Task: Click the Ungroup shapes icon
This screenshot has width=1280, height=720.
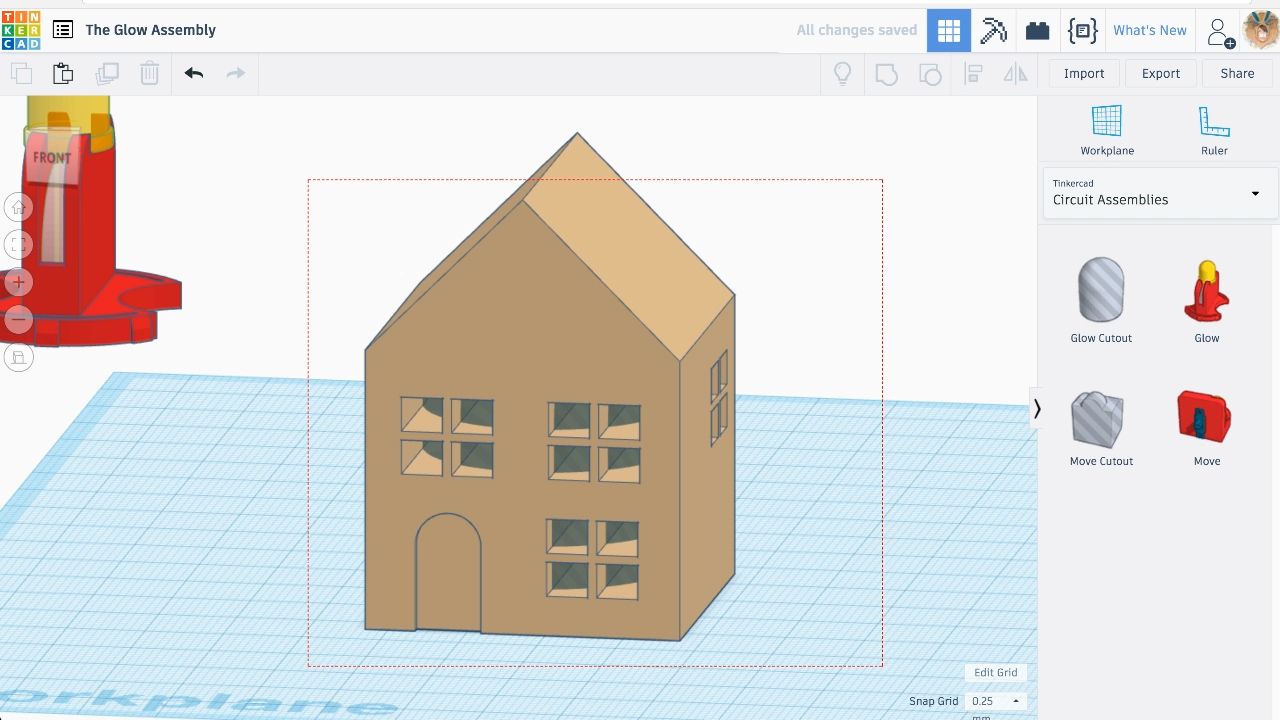Action: pos(929,73)
